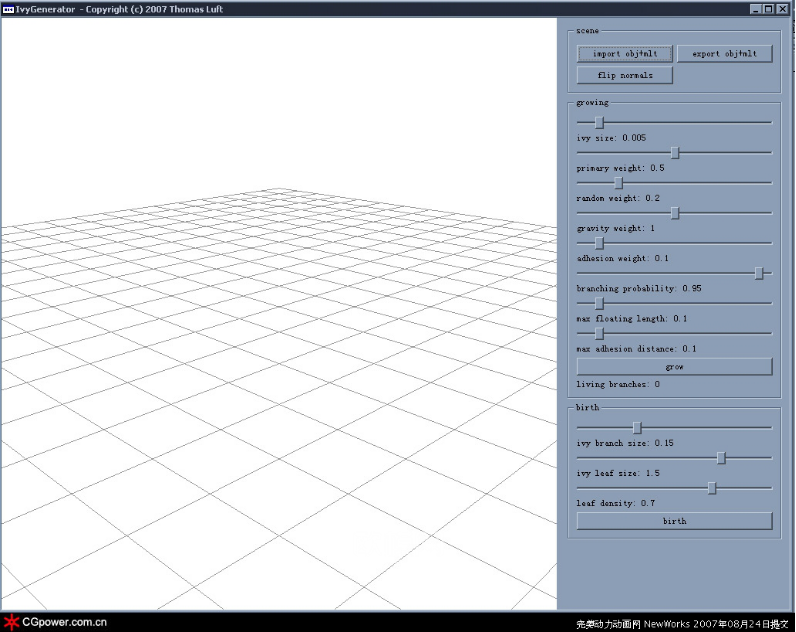
Task: Click the ivy leaf size slider handle
Action: [x=721, y=458]
